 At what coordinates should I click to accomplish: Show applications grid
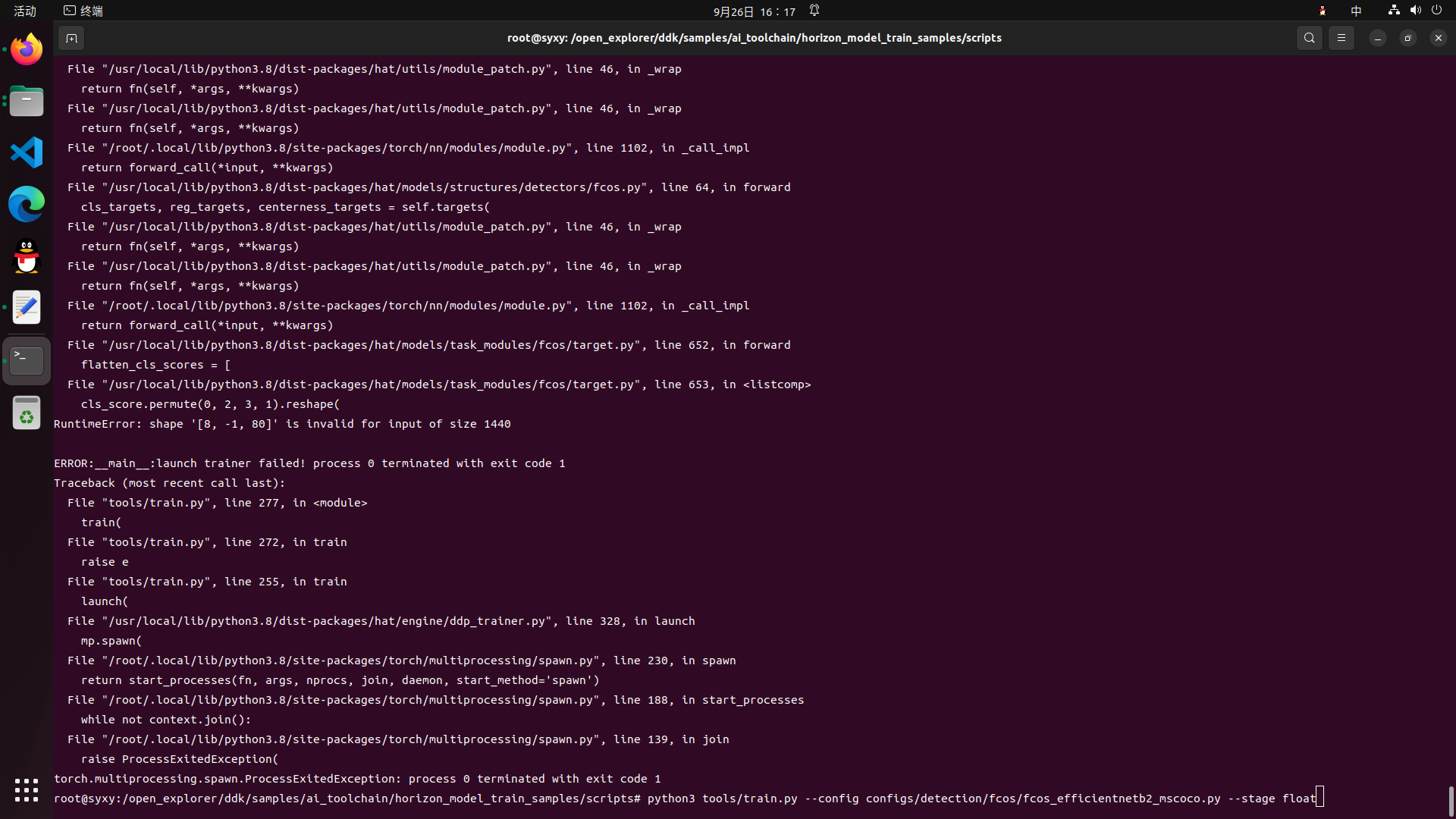point(27,790)
